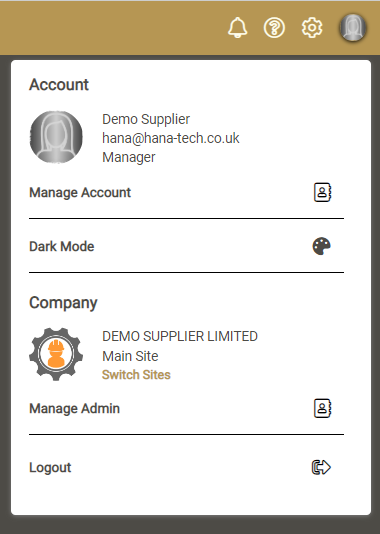The width and height of the screenshot is (380, 534).
Task: Click the large account profile picture
Action: coord(56,137)
